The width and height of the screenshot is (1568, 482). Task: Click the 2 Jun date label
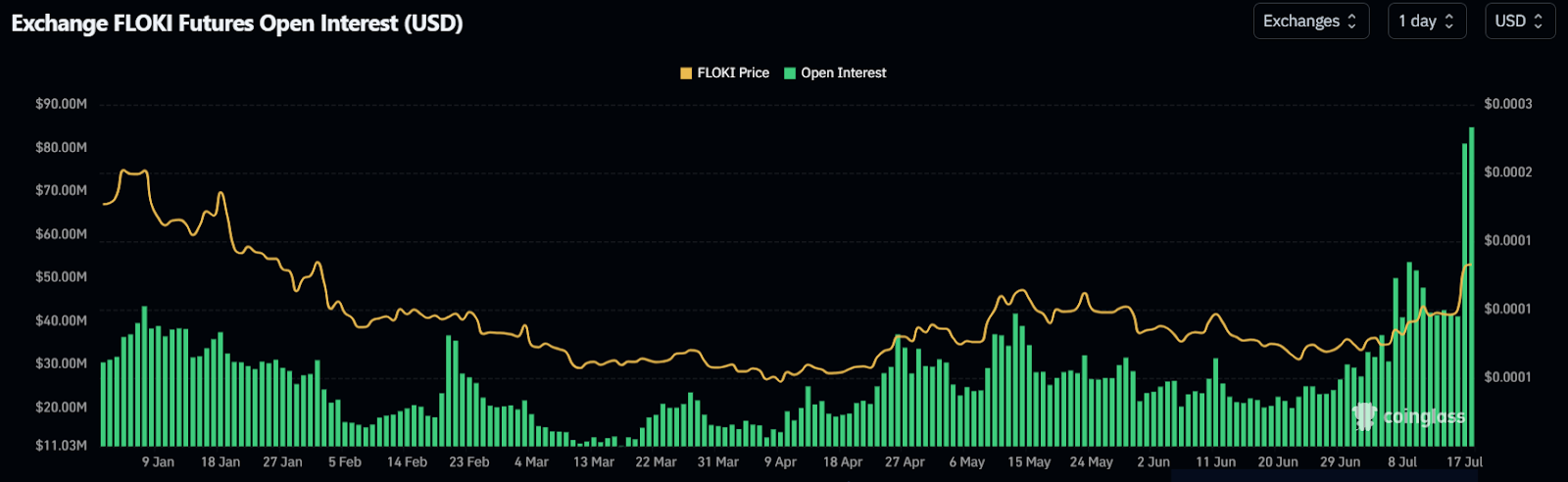pos(1153,461)
